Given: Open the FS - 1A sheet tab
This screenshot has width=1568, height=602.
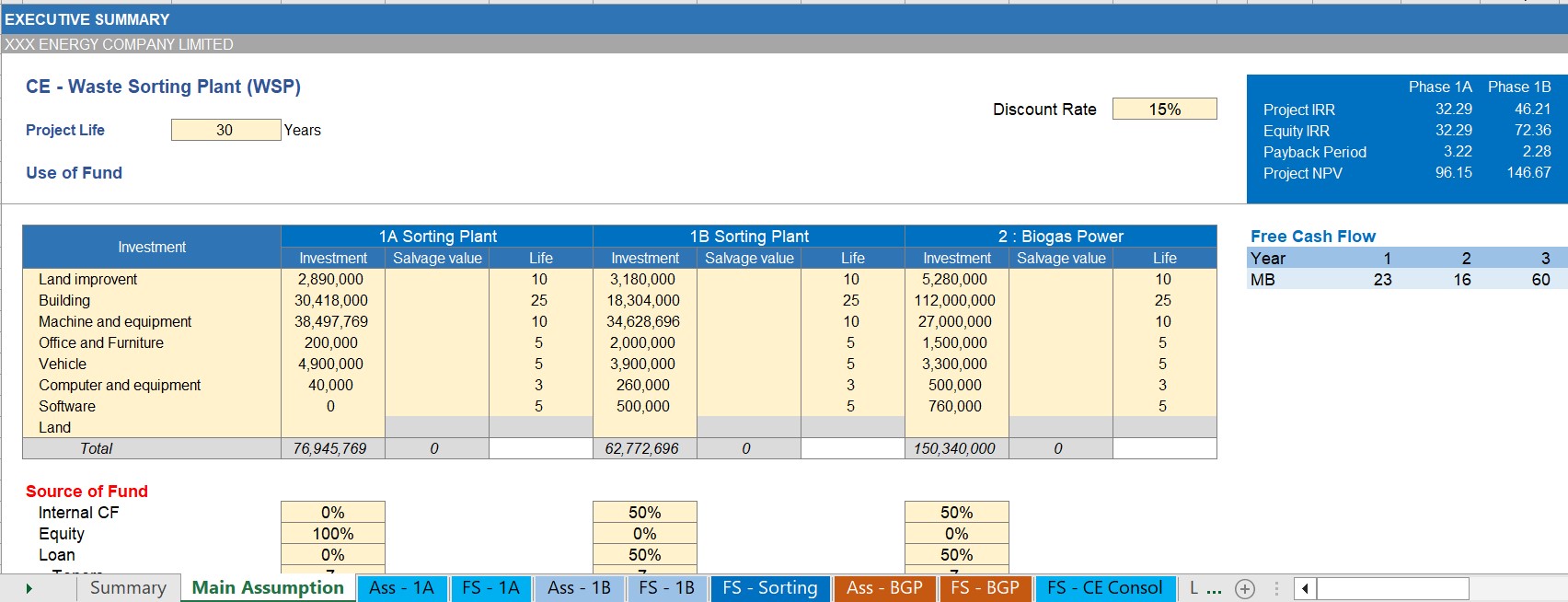Looking at the screenshot, I should pos(490,588).
